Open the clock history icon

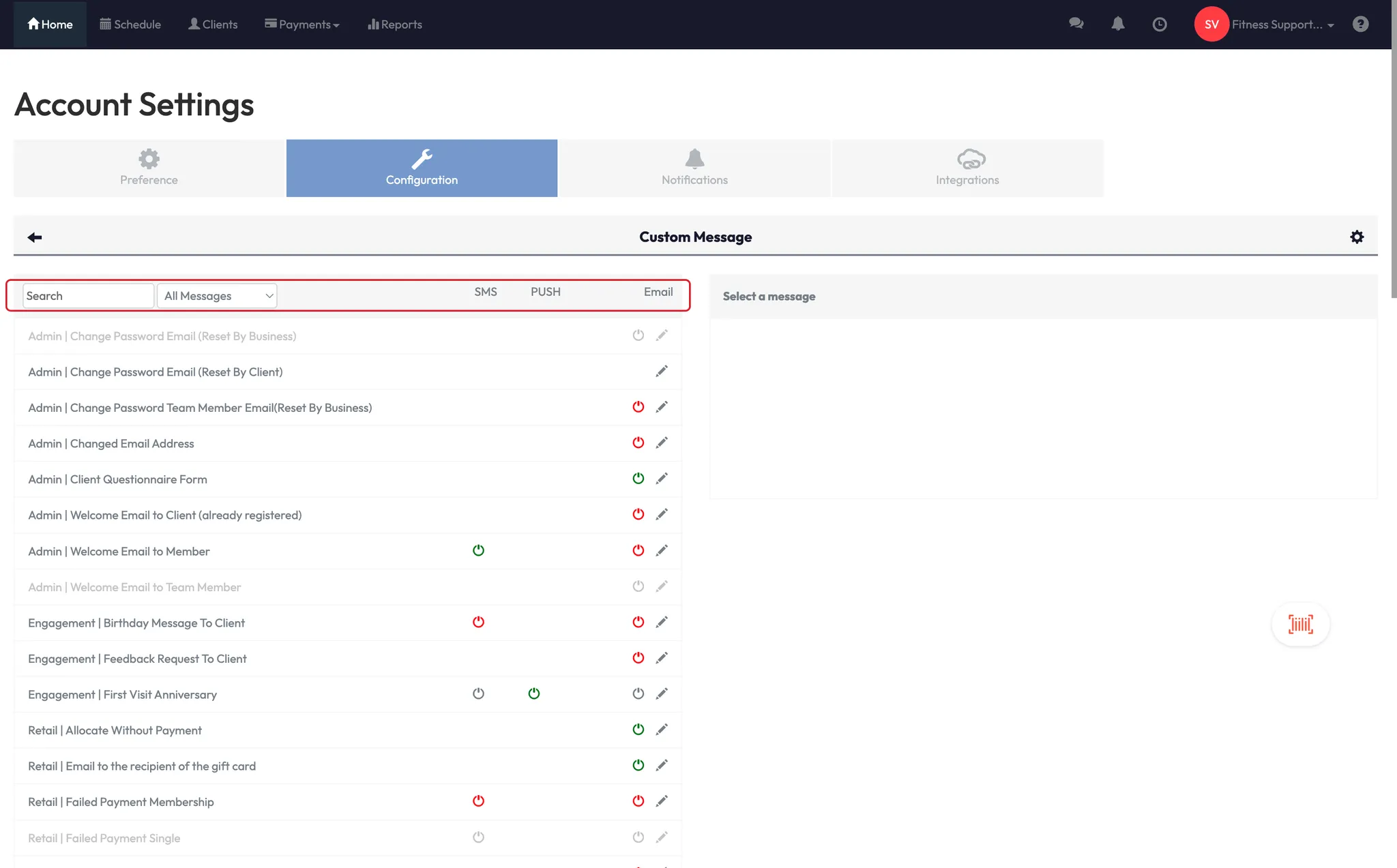[x=1159, y=25]
